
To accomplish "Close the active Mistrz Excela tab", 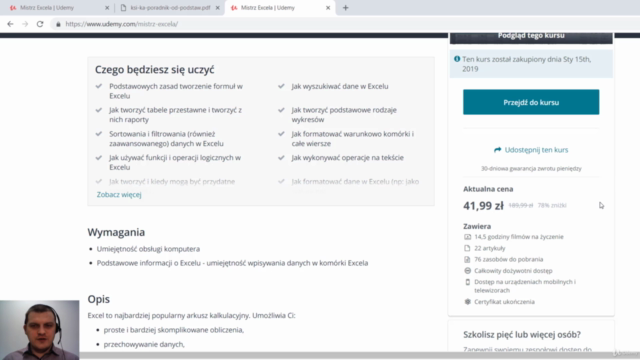I will coord(328,8).
